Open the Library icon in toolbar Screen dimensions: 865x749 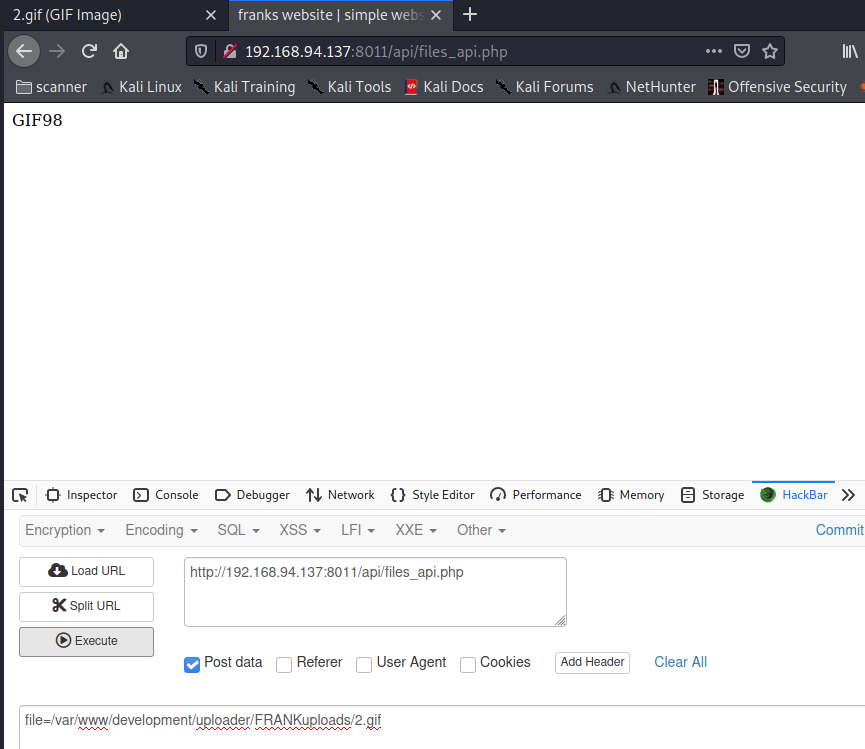click(x=850, y=51)
